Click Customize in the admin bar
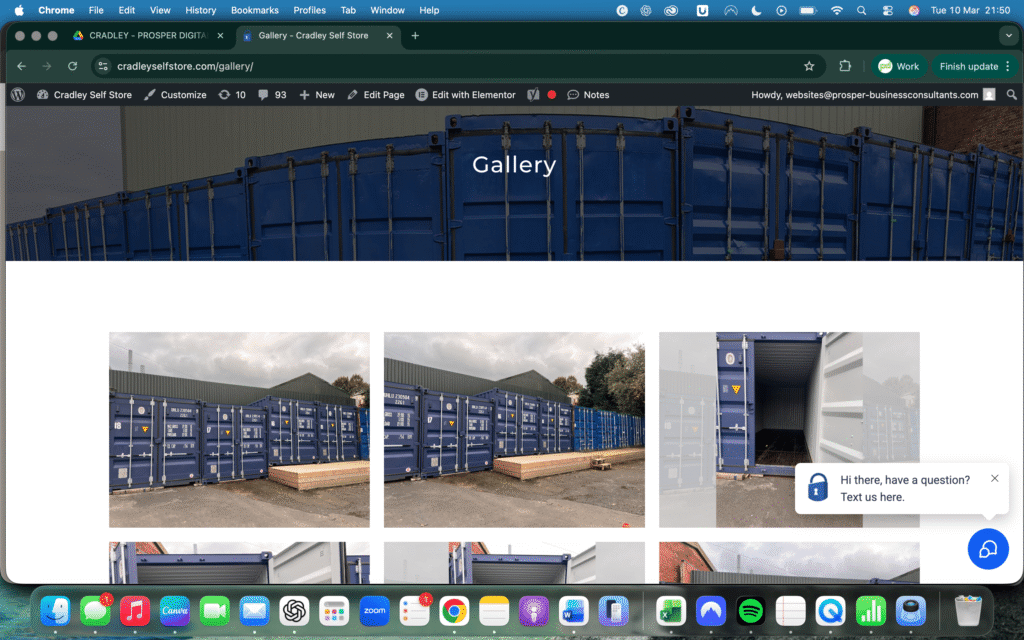The width and height of the screenshot is (1024, 640). [175, 95]
